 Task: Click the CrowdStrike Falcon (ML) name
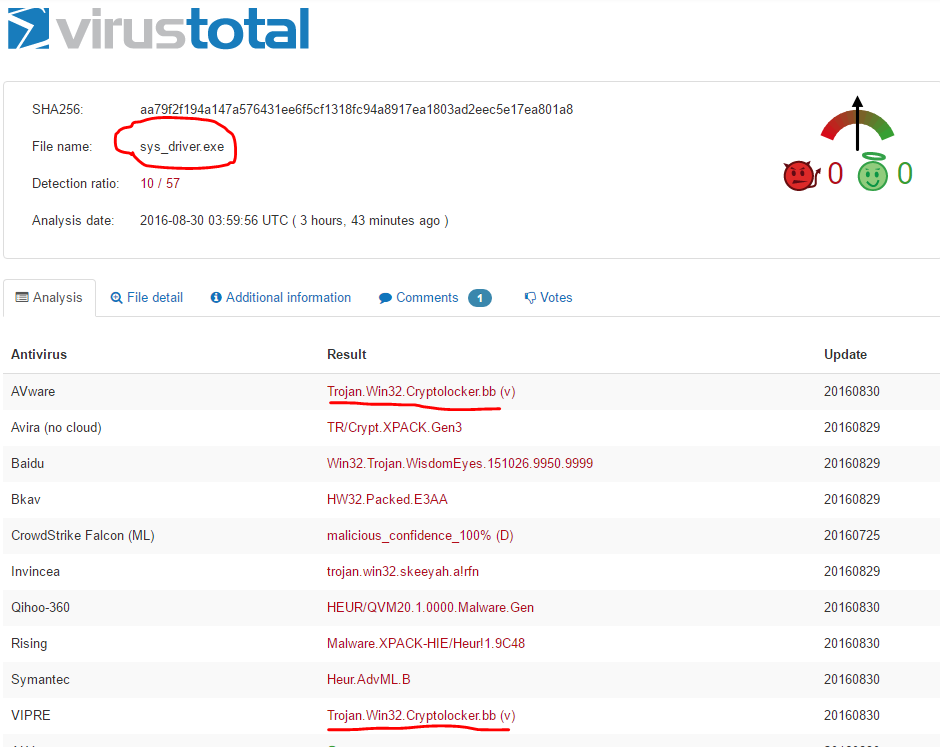(83, 535)
